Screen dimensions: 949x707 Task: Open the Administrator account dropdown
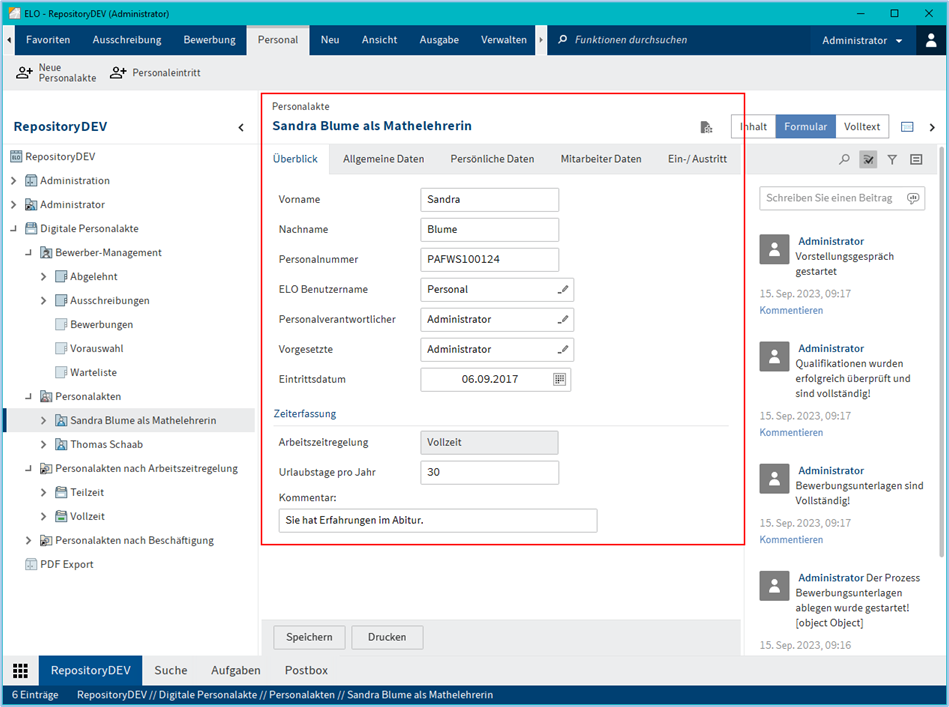point(862,40)
